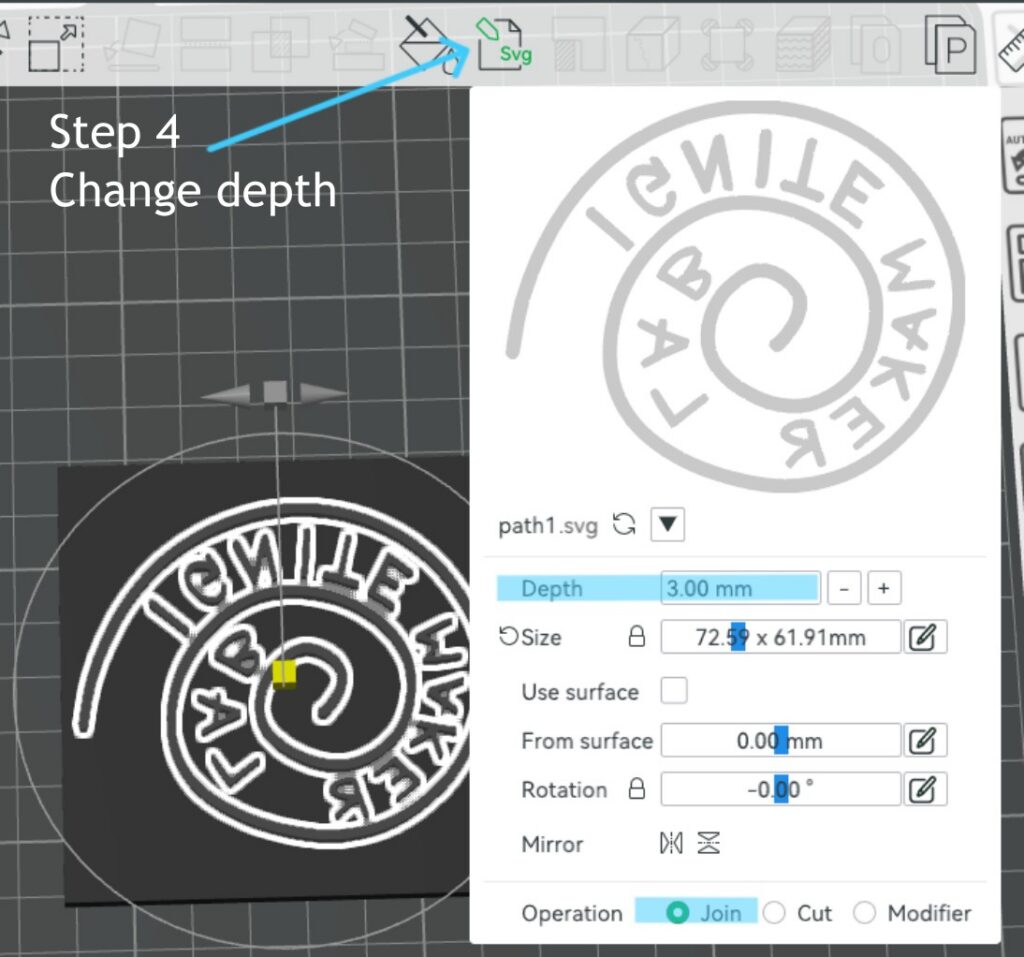Open dropdown next to path1.svg
Viewport: 1024px width, 957px height.
(667, 525)
